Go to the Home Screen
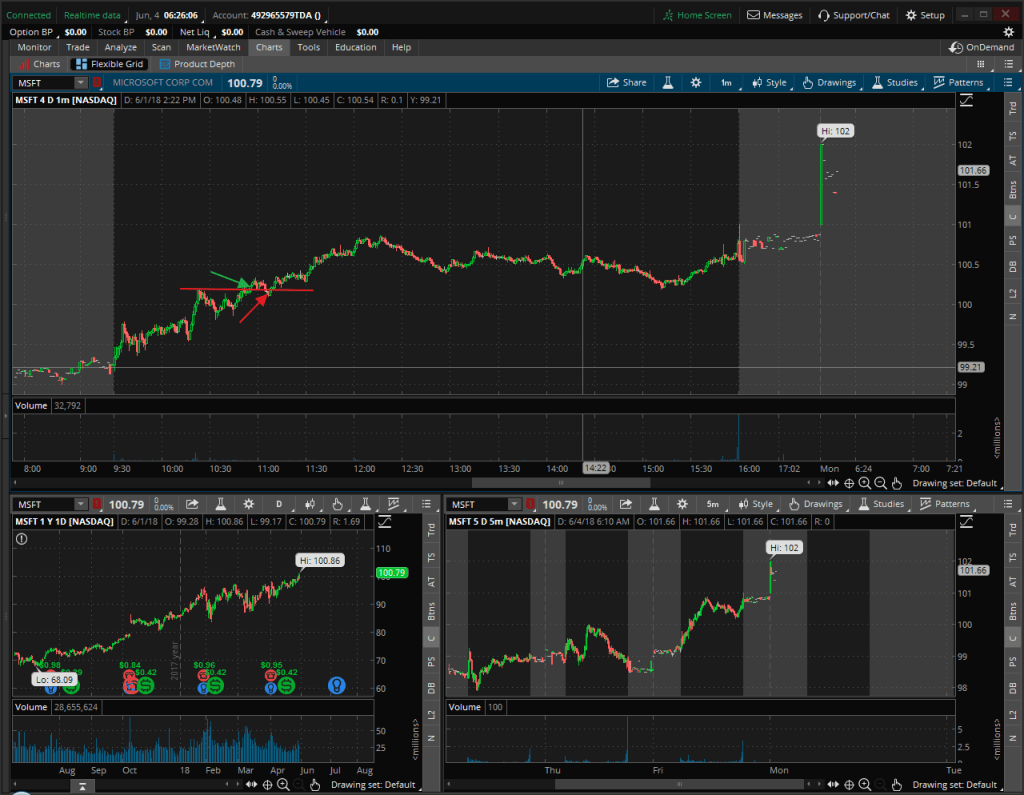Viewport: 1024px width, 795px height. [697, 15]
